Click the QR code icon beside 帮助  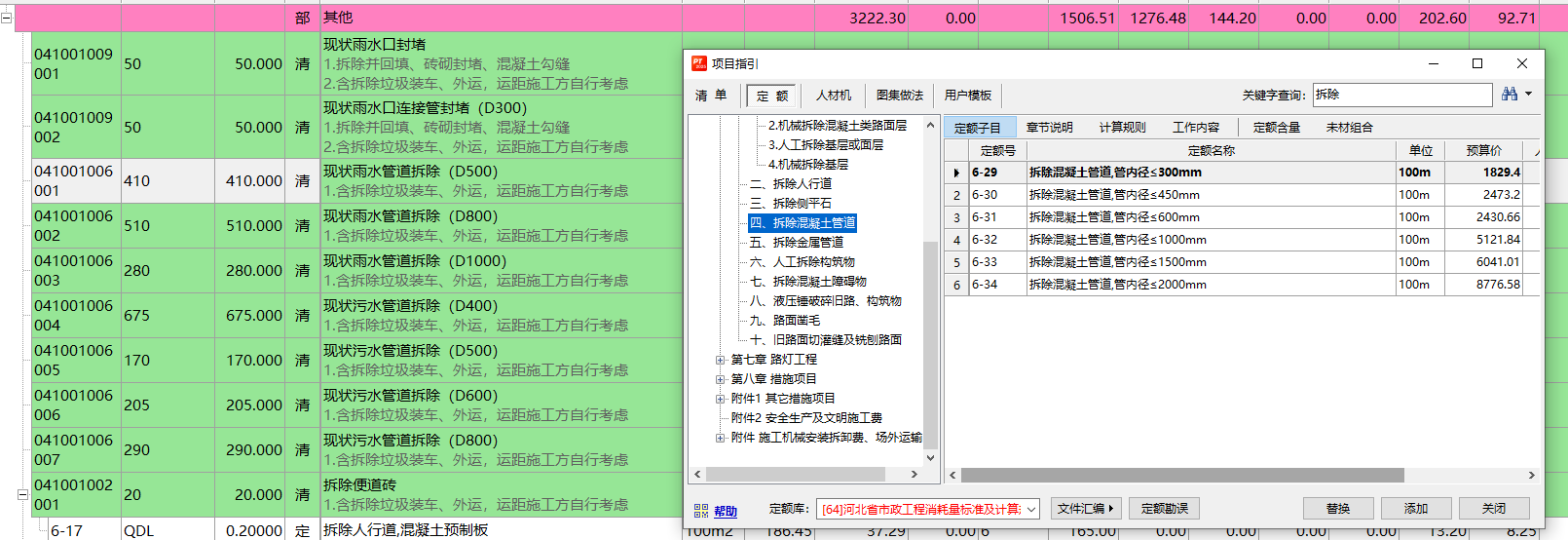pyautogui.click(x=701, y=511)
